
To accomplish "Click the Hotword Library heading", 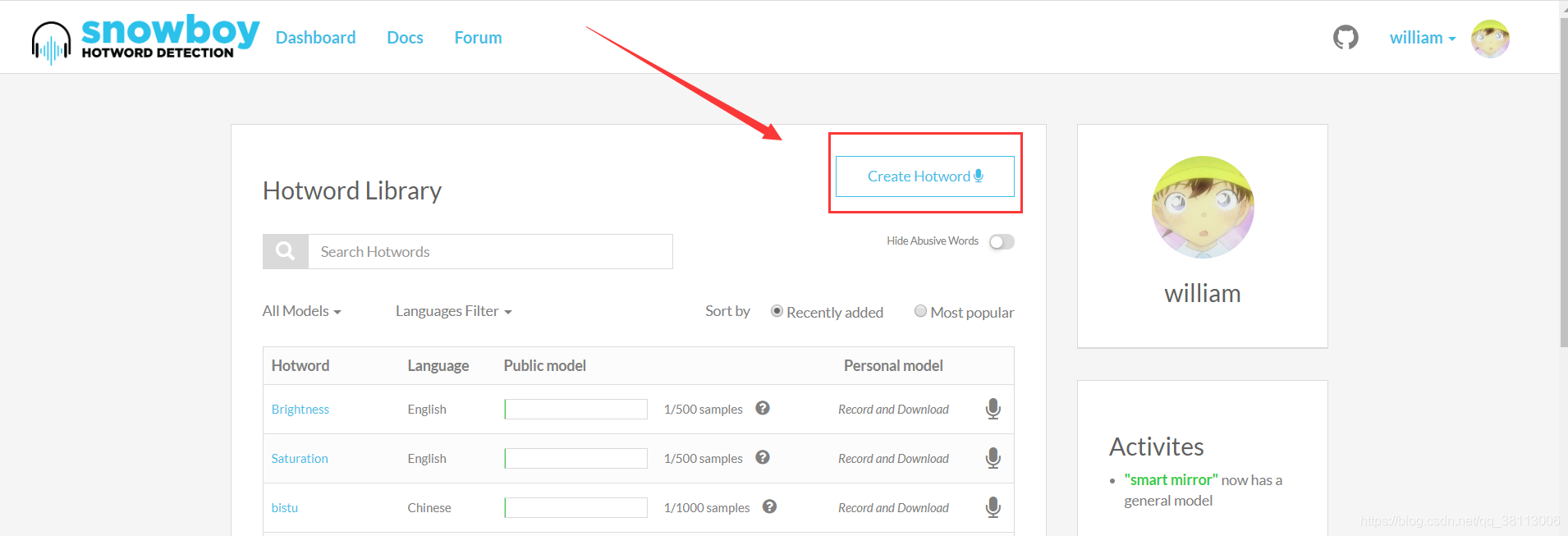I will pyautogui.click(x=352, y=190).
